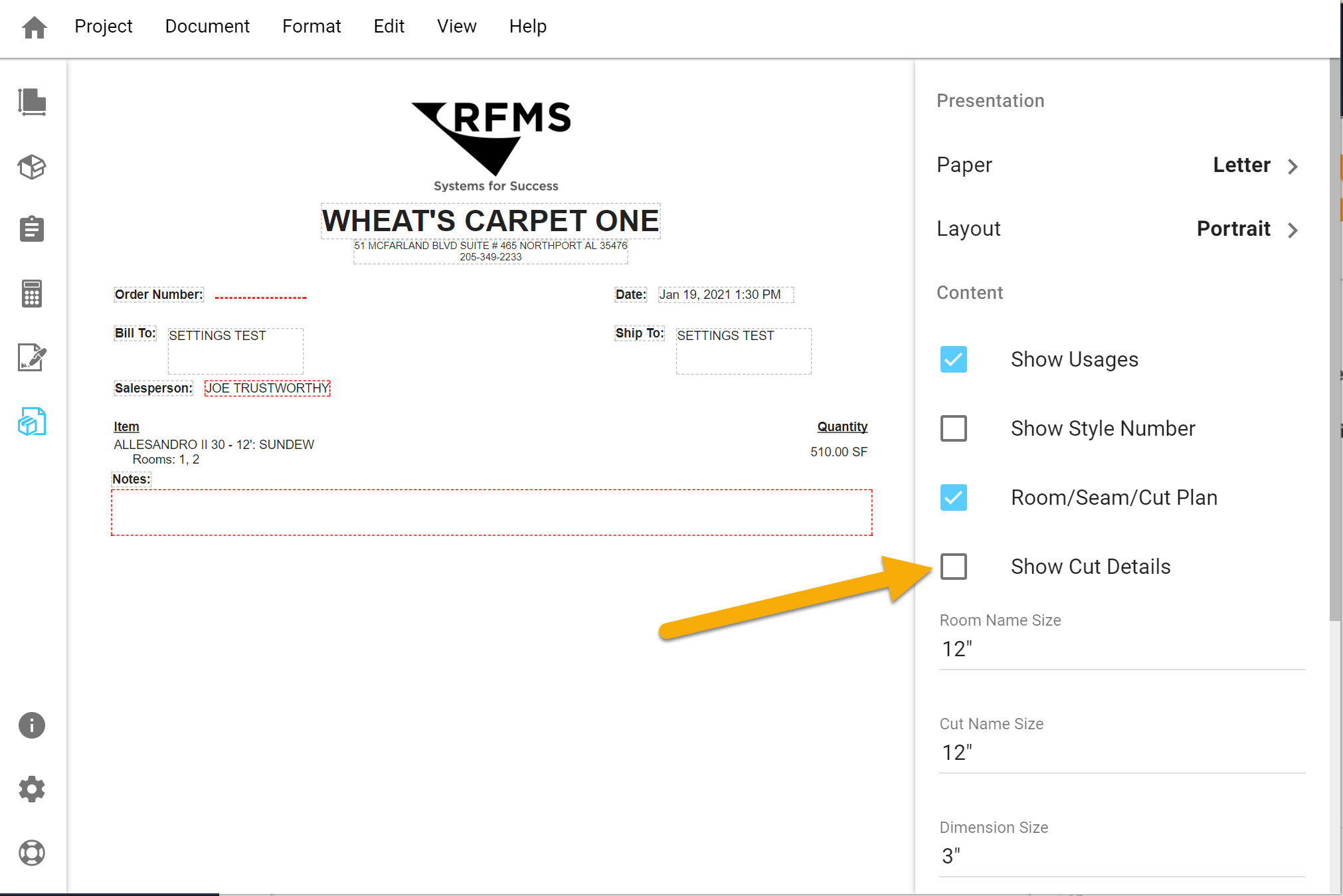The image size is (1343, 896).
Task: Open the View menu
Action: tap(457, 27)
